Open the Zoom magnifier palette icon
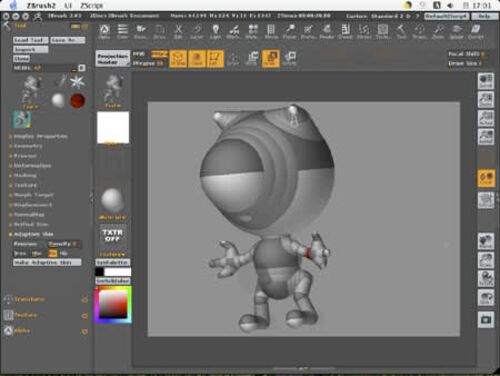The image size is (500, 376). (438, 31)
